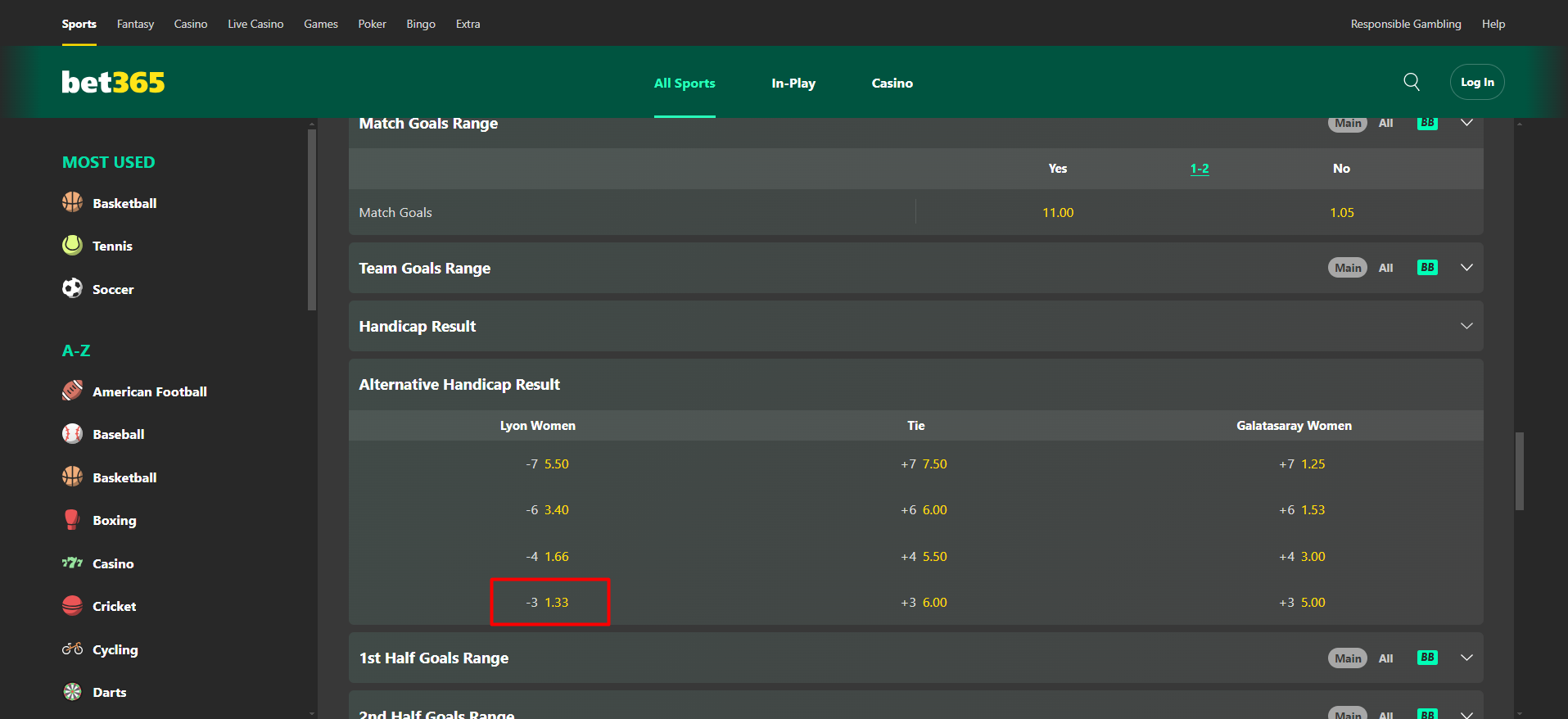Open Tennis via its ball icon
Viewport: 1568px width, 719px height.
[x=72, y=245]
